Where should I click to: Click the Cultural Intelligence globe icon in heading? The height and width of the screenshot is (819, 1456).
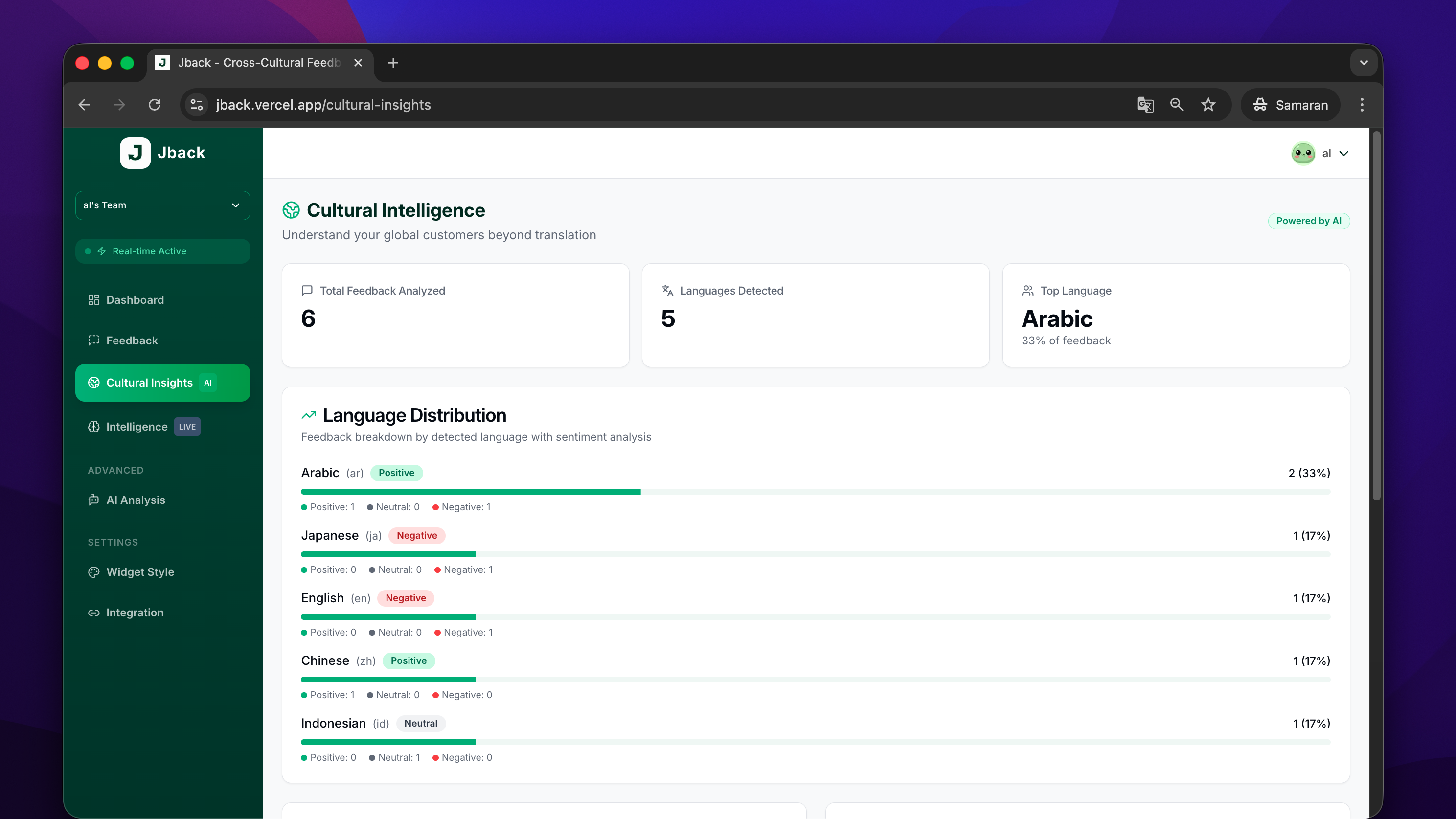[x=291, y=210]
